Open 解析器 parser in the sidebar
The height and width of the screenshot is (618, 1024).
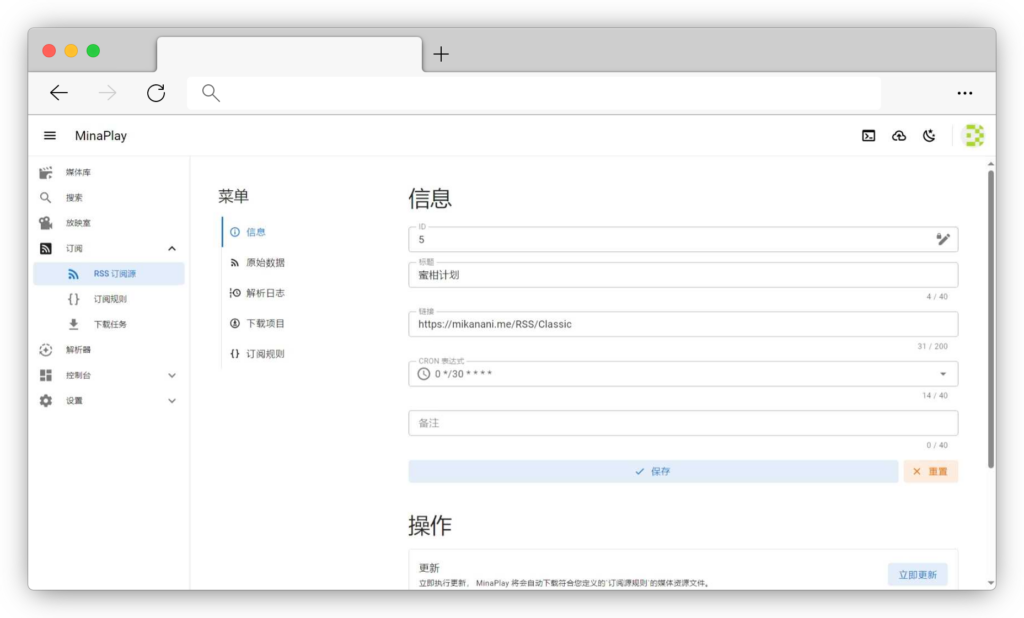point(80,350)
